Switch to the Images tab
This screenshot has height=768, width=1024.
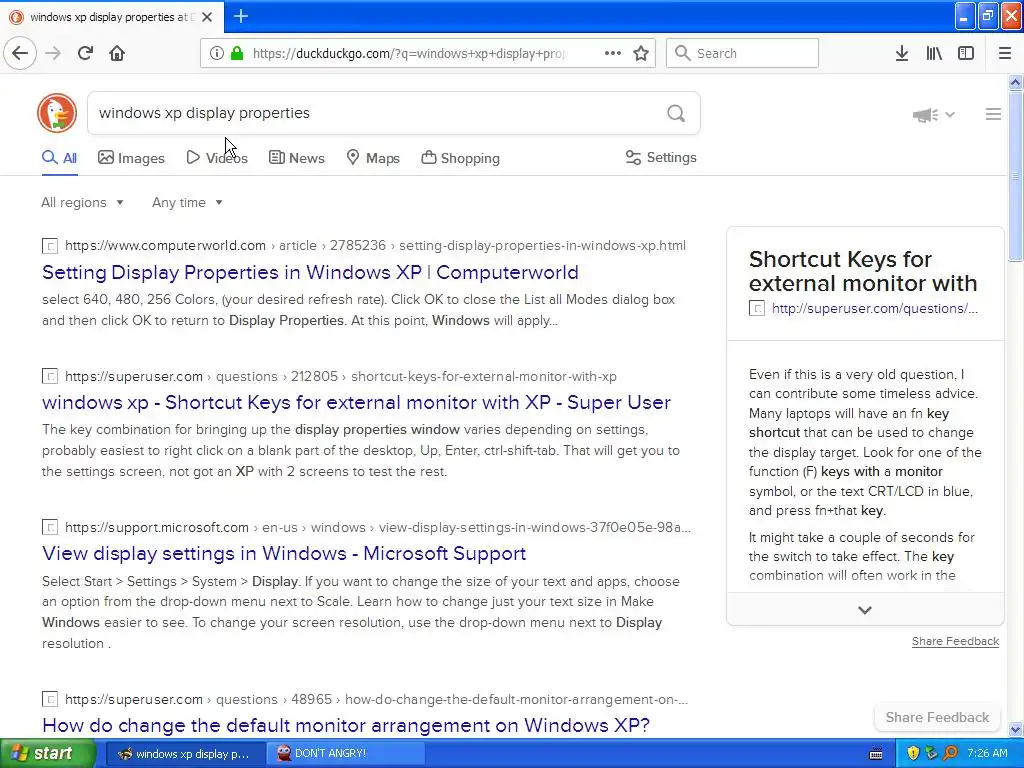point(131,157)
